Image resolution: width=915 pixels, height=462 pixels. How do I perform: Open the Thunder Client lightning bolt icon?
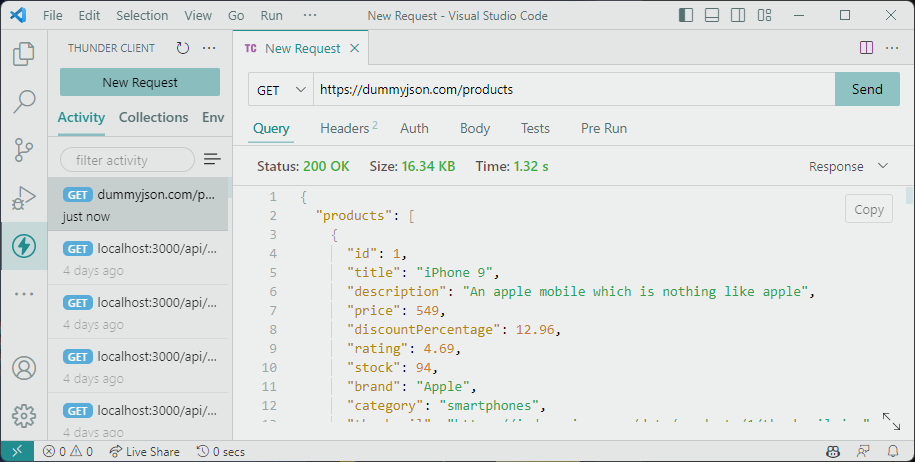(24, 246)
